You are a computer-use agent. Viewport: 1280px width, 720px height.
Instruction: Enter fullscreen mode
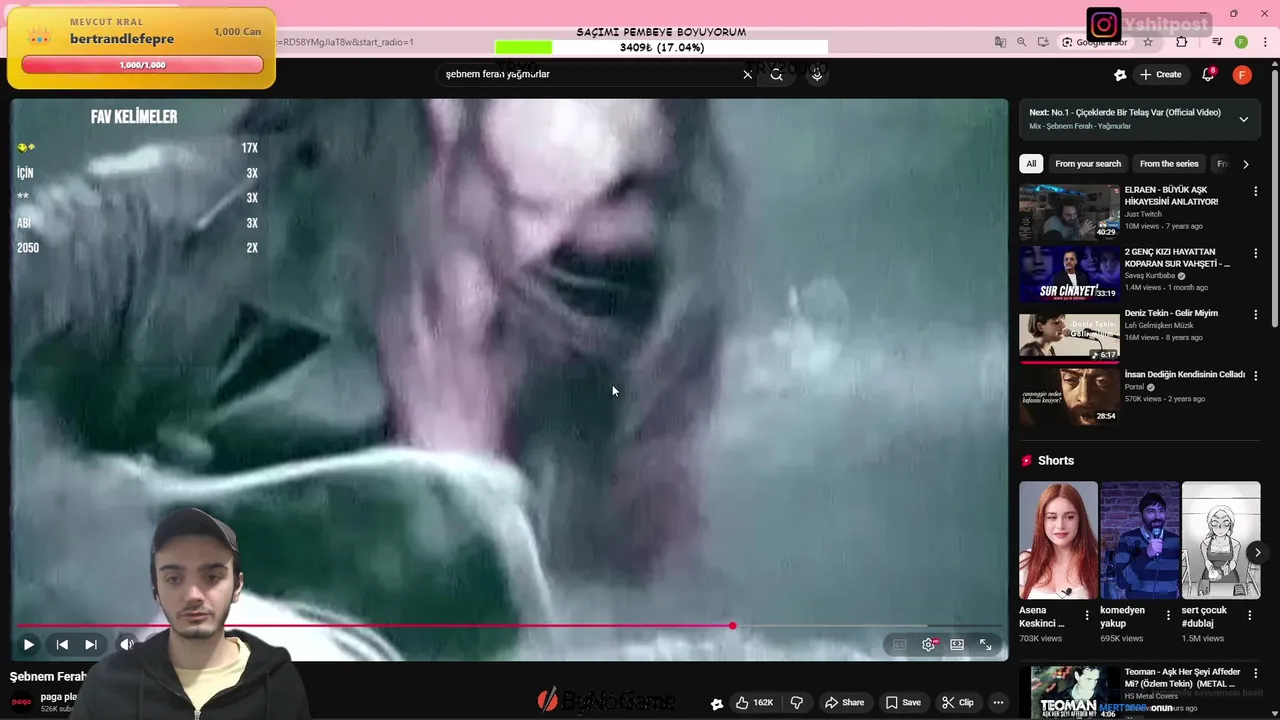point(986,645)
